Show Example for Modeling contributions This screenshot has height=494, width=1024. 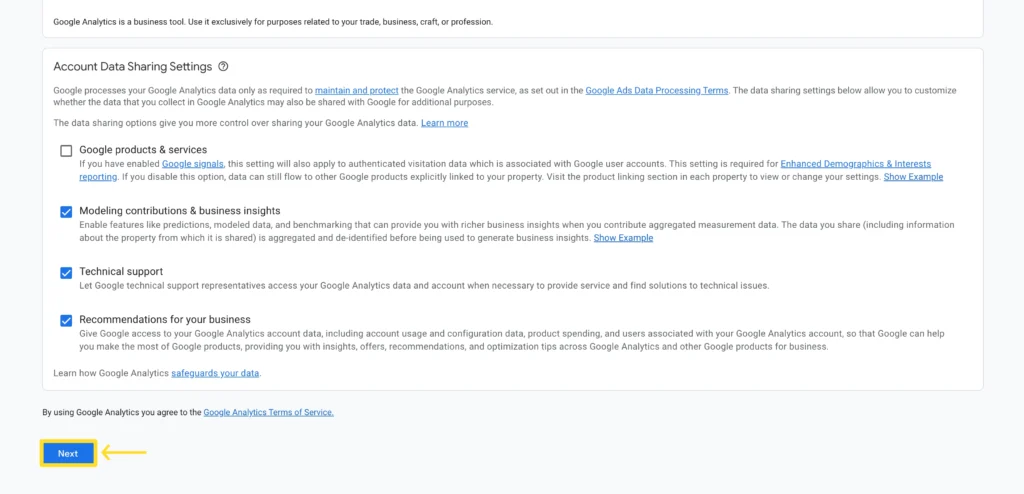coord(623,238)
